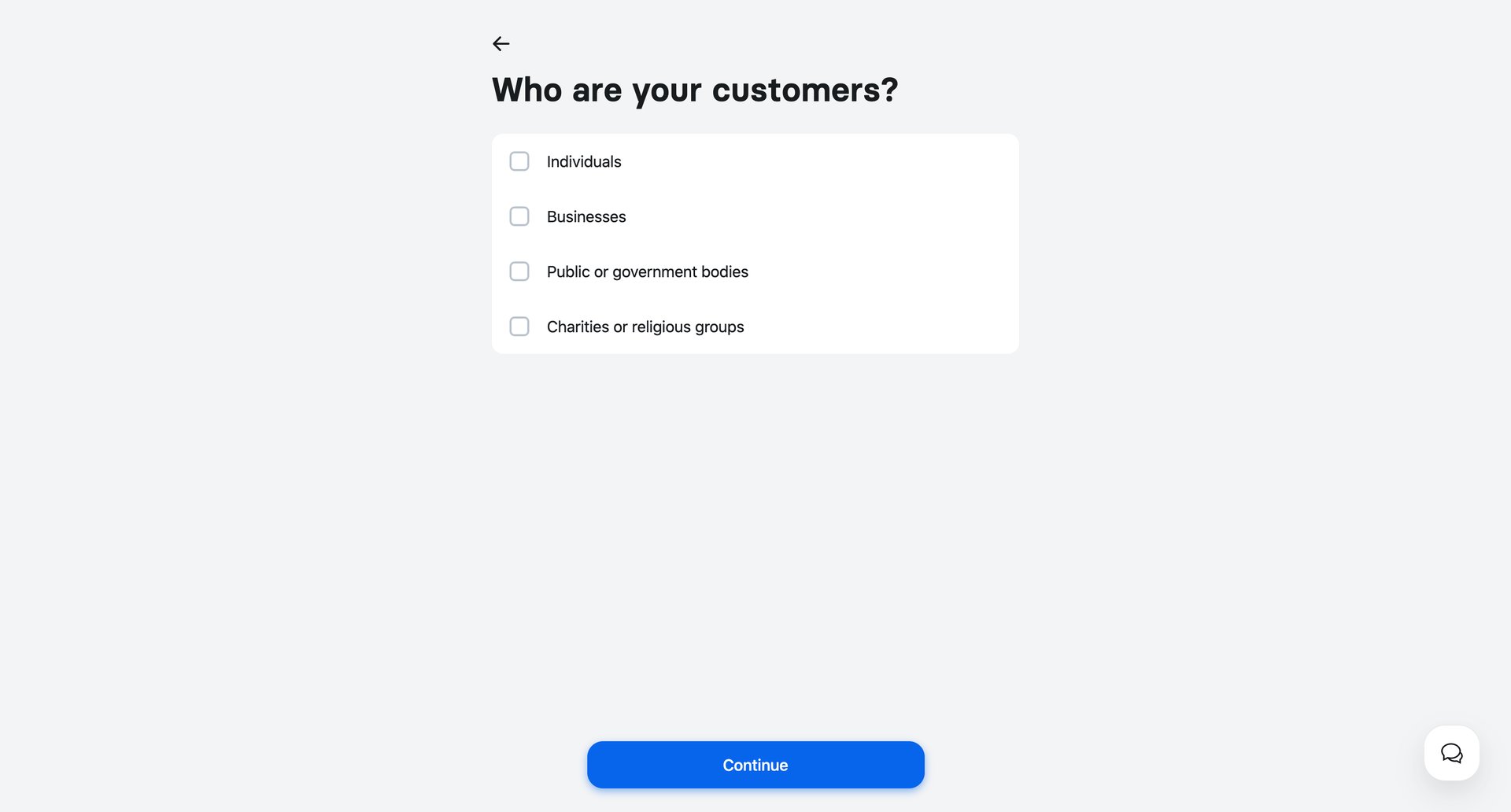Check the Individuals checkbox
Viewport: 1511px width, 812px height.
[x=519, y=161]
